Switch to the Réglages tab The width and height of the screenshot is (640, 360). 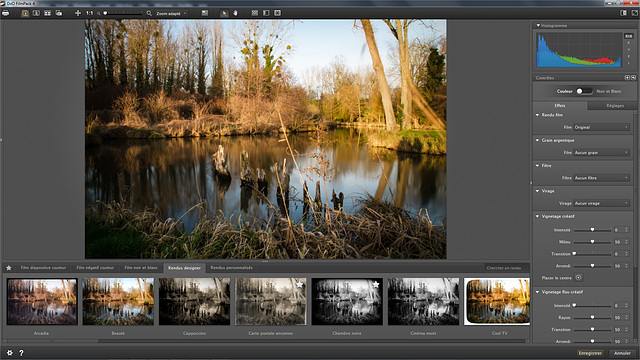pos(615,105)
